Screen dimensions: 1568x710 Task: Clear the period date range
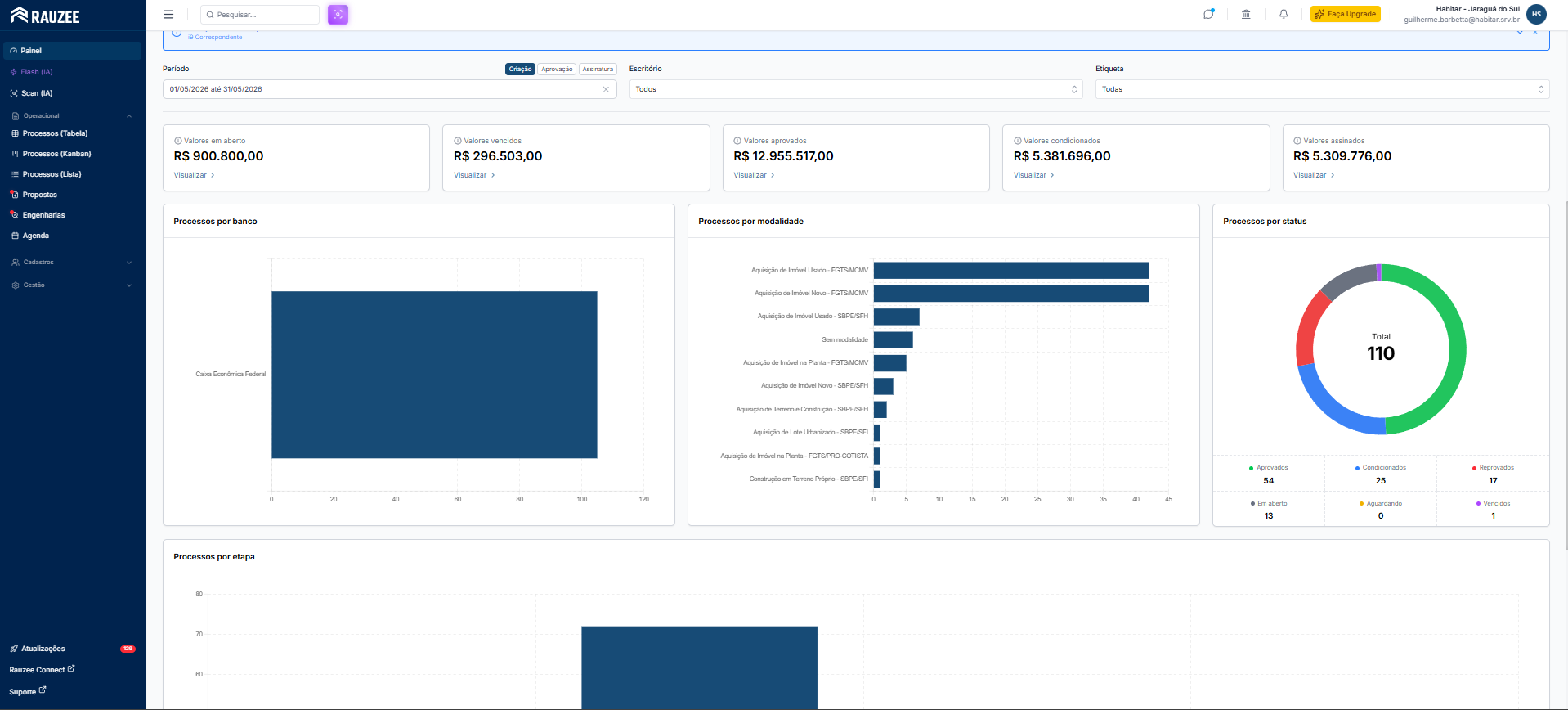[606, 89]
